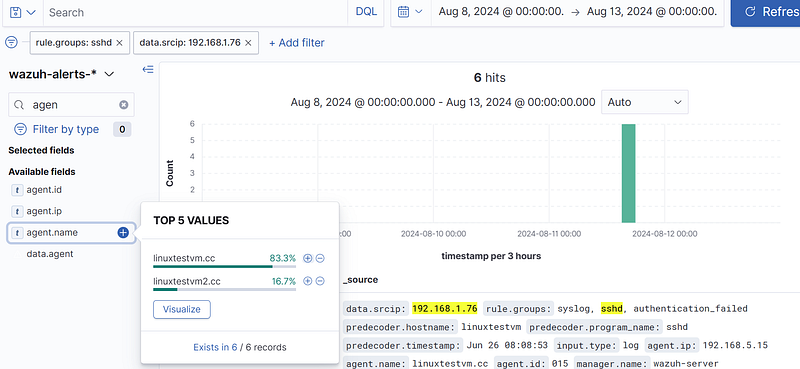The height and width of the screenshot is (369, 800).
Task: Filter out linuxtestvm2.cc value
Action: (x=320, y=281)
